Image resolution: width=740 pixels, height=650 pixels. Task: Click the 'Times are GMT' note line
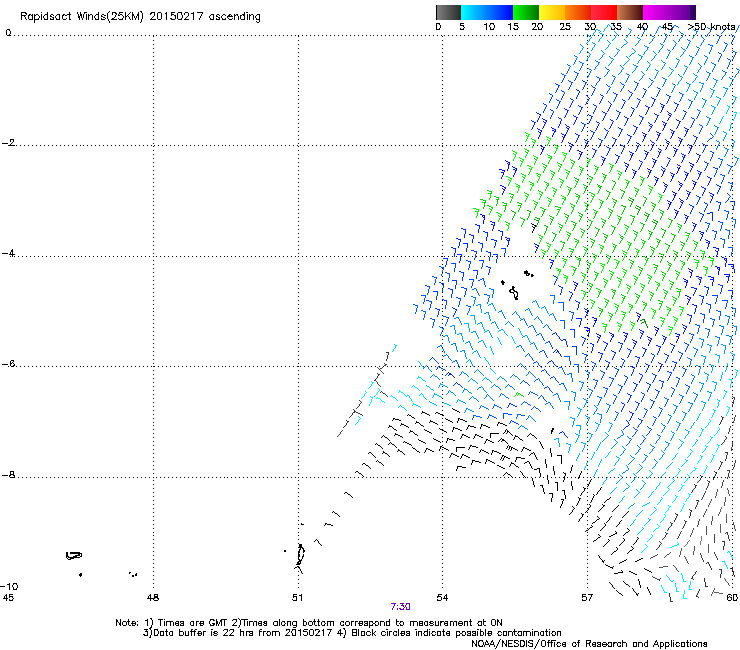point(309,623)
